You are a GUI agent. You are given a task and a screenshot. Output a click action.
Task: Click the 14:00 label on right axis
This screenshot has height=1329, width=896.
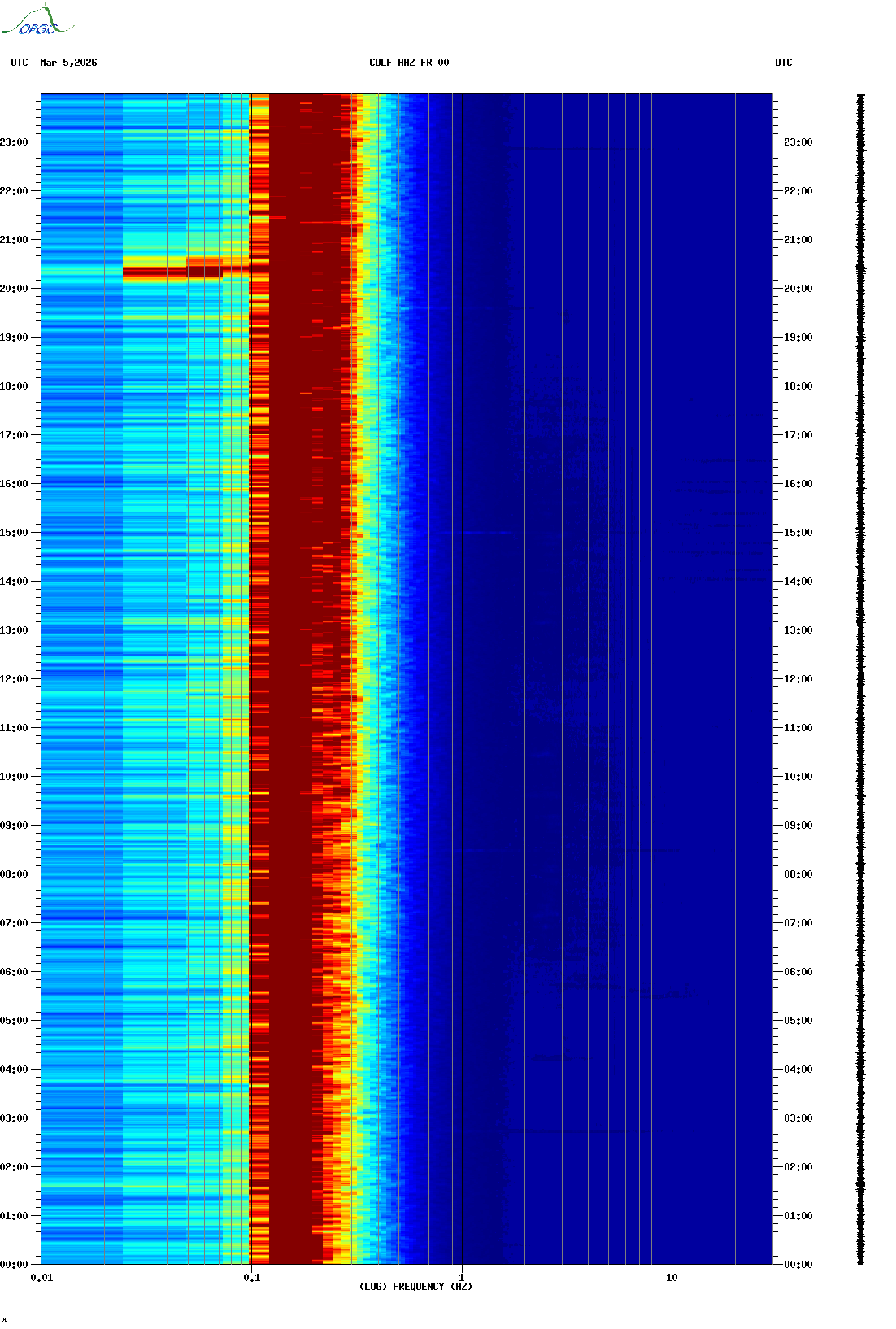[798, 582]
